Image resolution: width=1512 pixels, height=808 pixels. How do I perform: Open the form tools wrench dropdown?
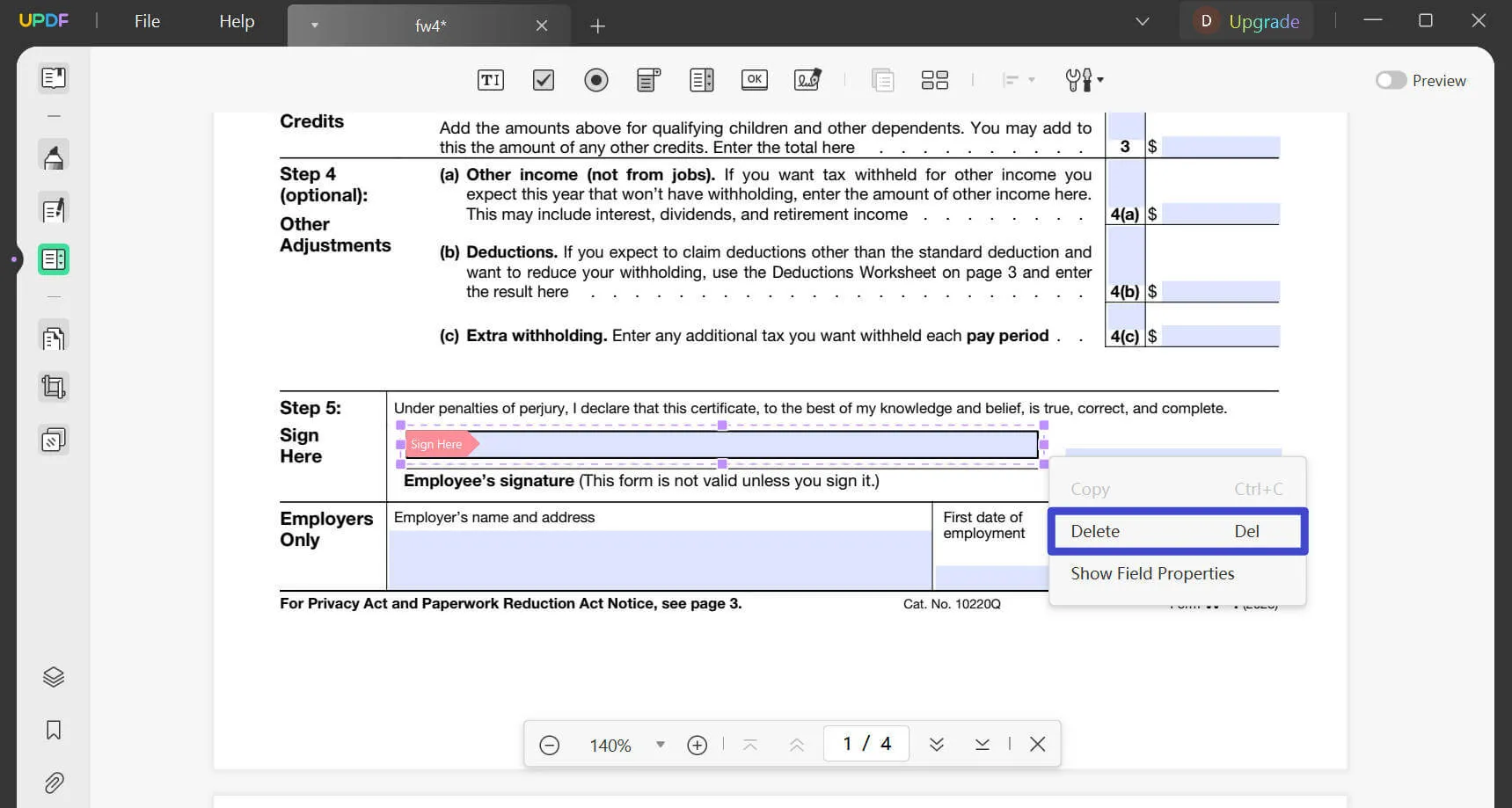(x=1084, y=80)
